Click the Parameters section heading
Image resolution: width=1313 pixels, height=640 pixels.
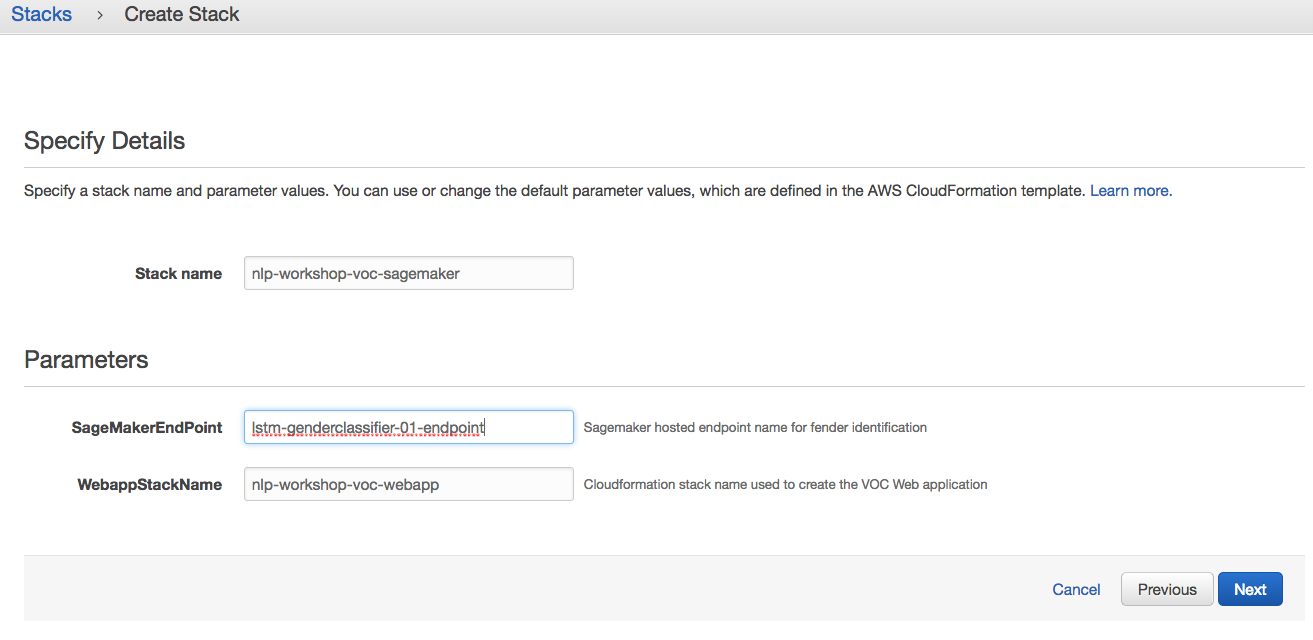[x=86, y=360]
